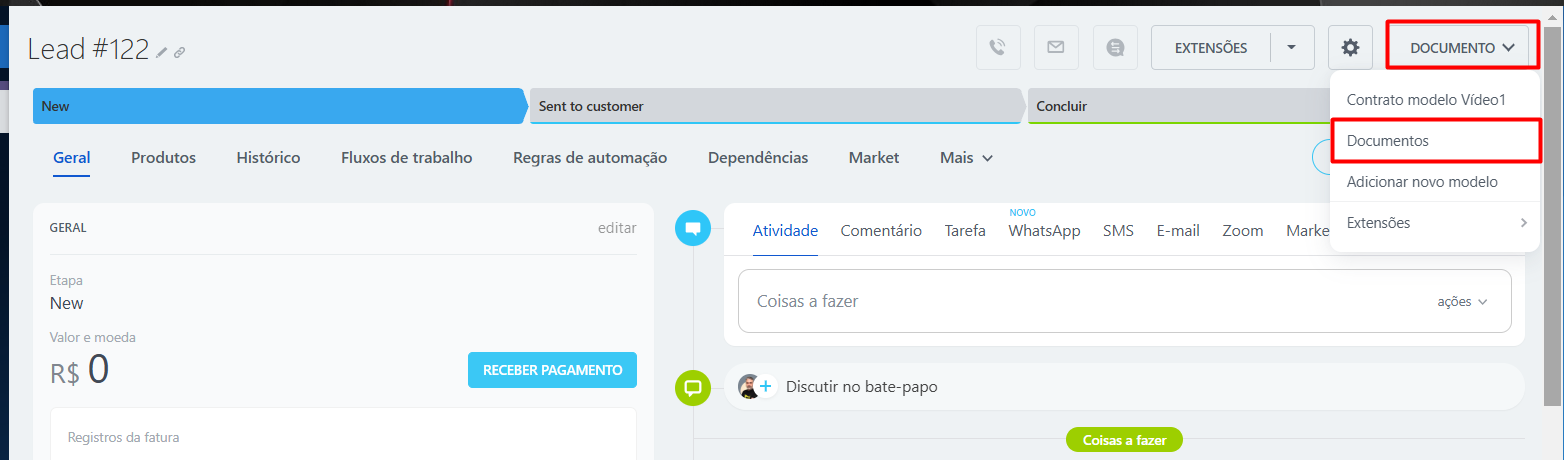Expand the Extensões dropdown arrow

coord(1292,47)
